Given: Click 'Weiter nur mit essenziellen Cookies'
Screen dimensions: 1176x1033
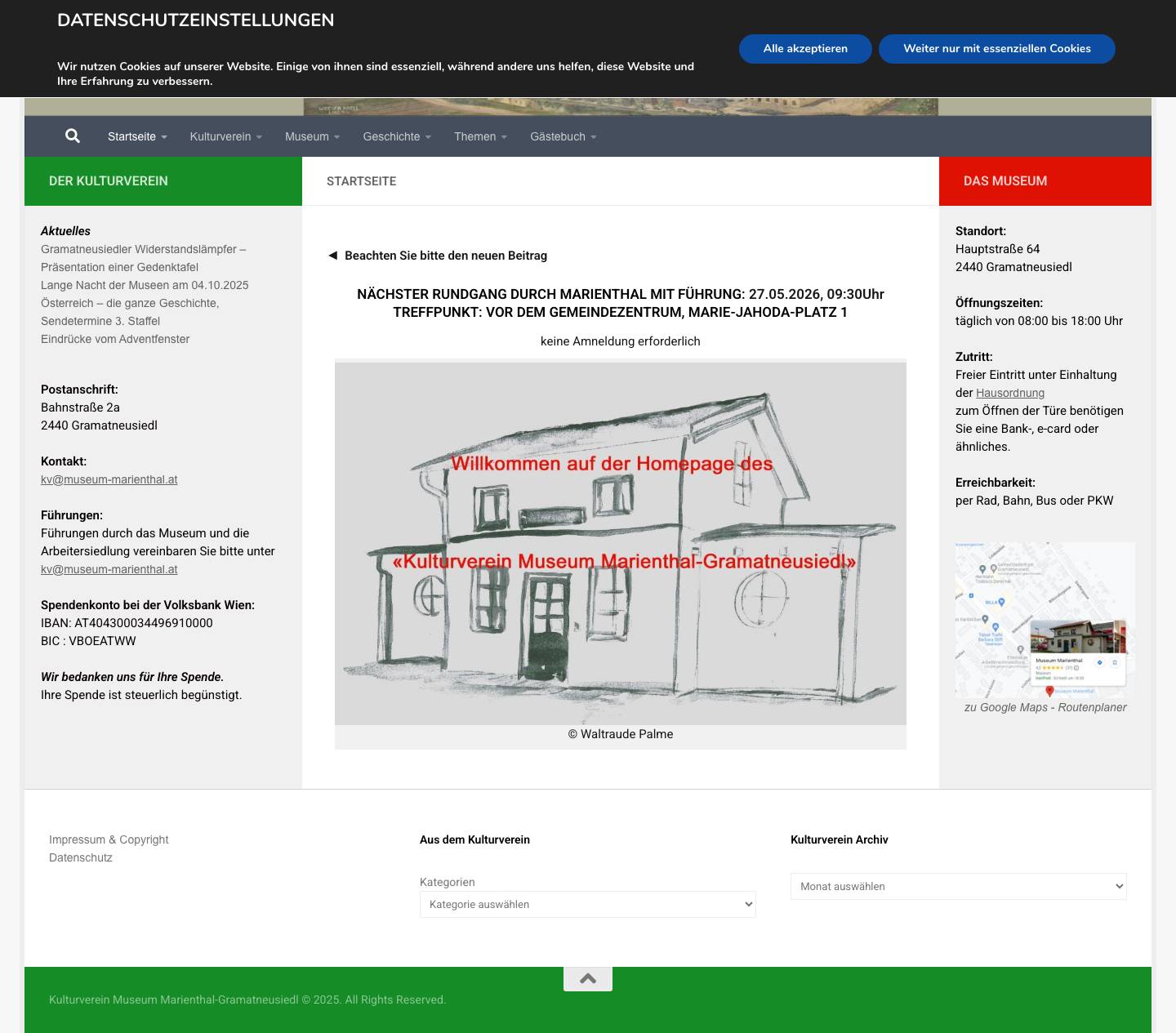Looking at the screenshot, I should [996, 49].
